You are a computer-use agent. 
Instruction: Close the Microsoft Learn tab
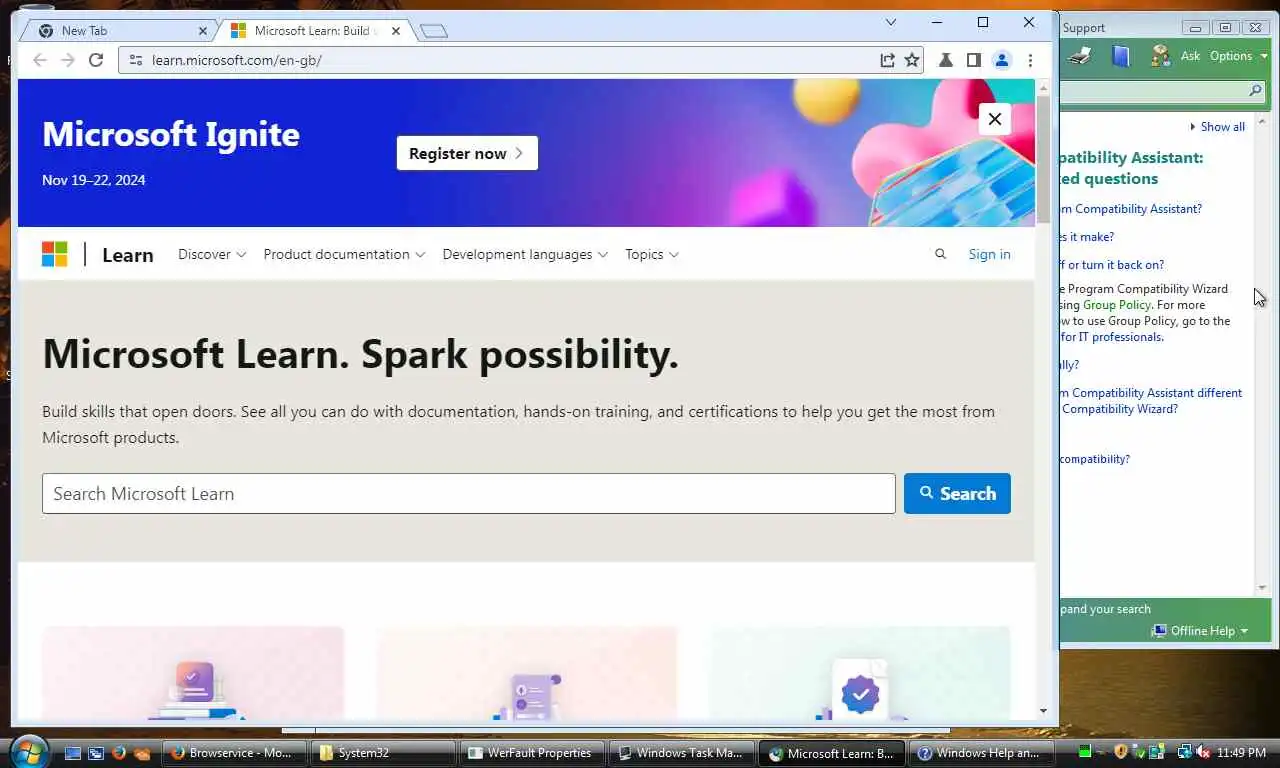[396, 31]
